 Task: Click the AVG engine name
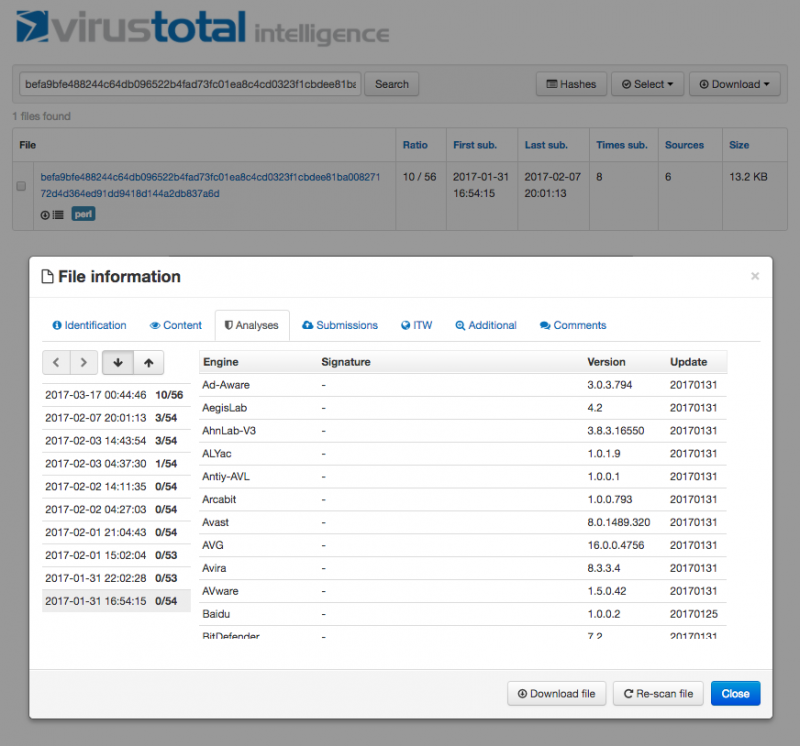point(213,545)
